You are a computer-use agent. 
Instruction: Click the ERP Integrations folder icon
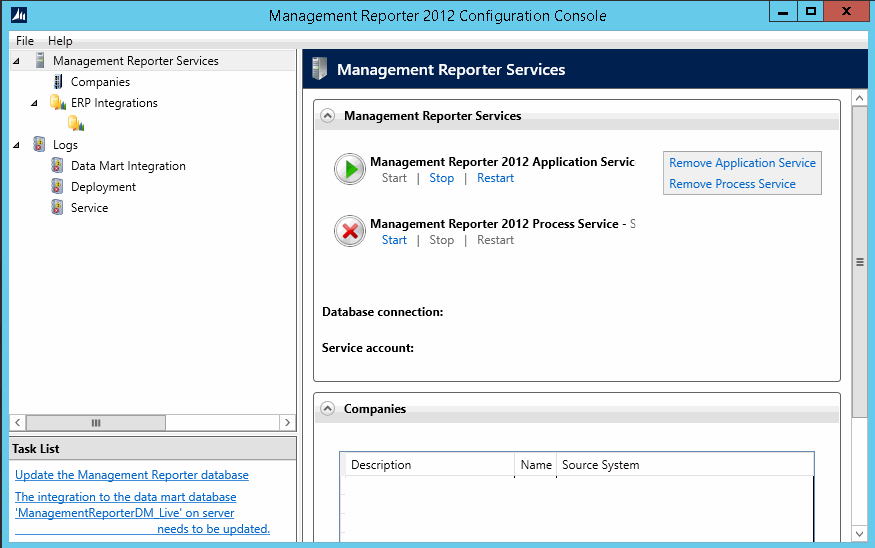click(x=58, y=103)
